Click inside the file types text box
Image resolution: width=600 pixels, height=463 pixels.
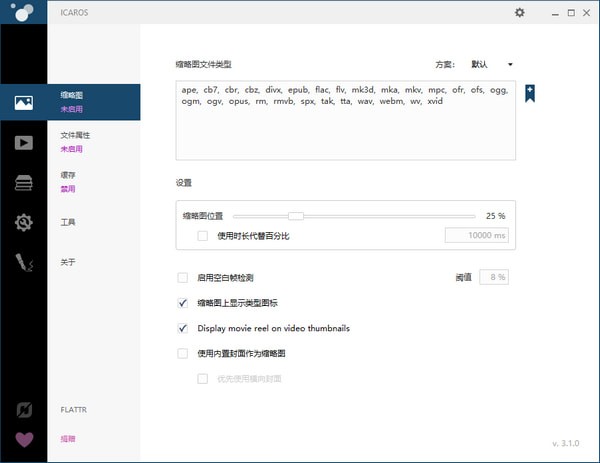[346, 120]
